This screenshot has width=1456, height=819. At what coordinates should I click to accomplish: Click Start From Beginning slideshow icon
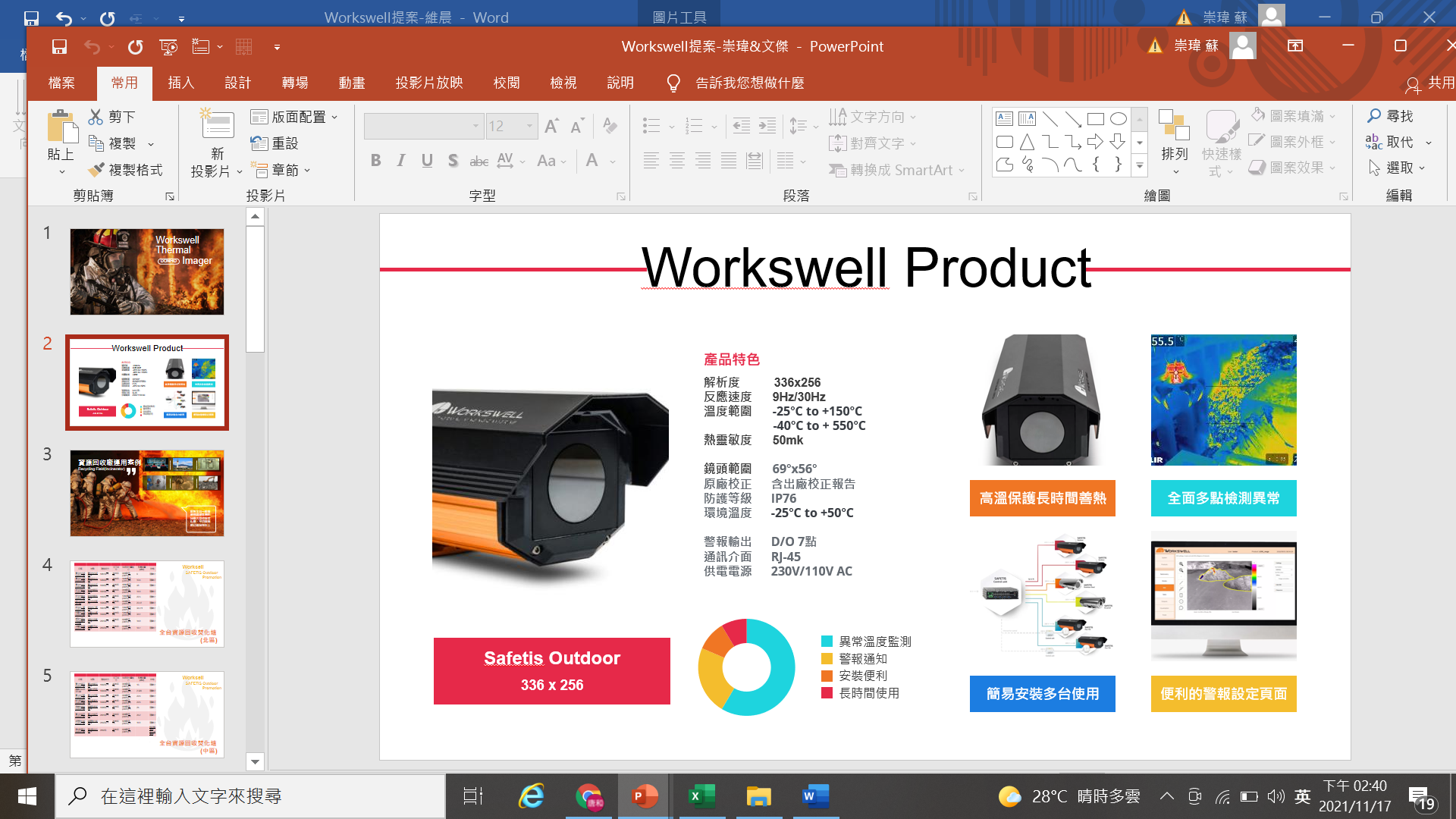168,47
